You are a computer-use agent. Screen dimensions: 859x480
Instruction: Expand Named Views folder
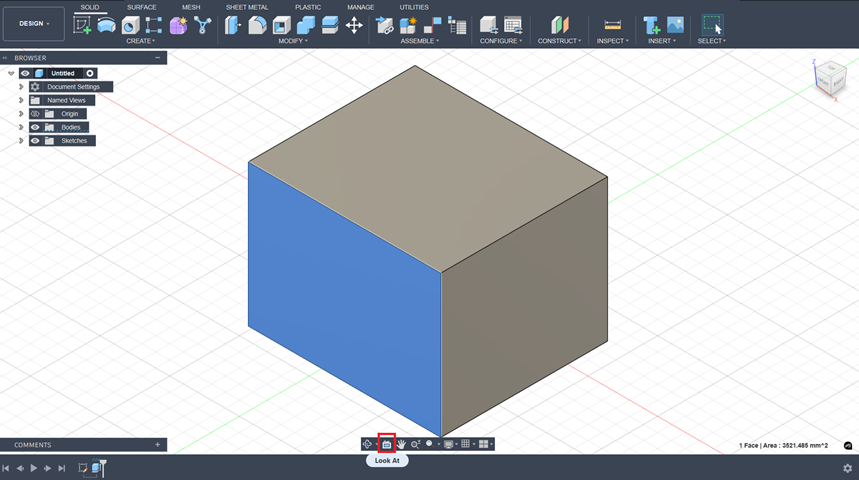(21, 100)
